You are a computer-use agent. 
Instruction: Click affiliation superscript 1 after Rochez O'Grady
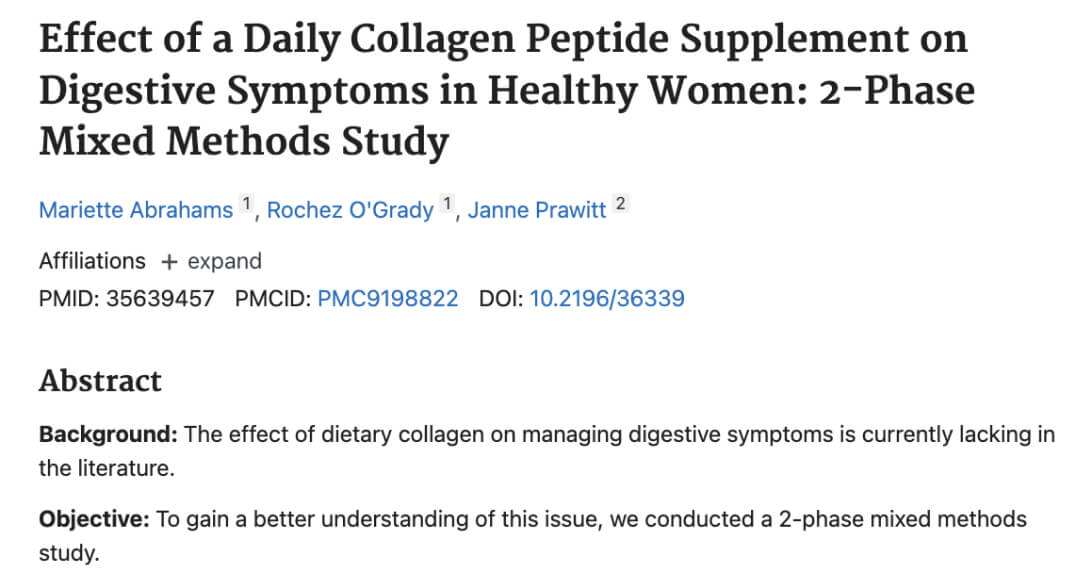449,206
